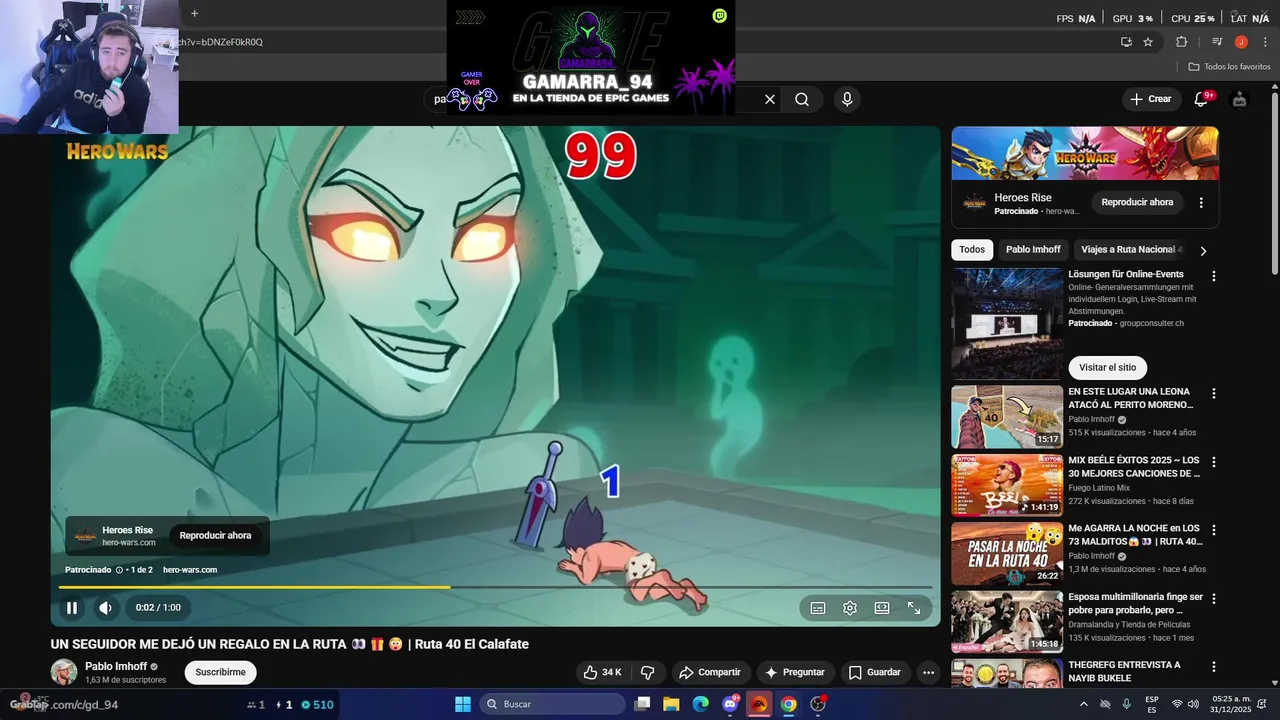
Task: Open File Explorer from taskbar
Action: [x=672, y=704]
